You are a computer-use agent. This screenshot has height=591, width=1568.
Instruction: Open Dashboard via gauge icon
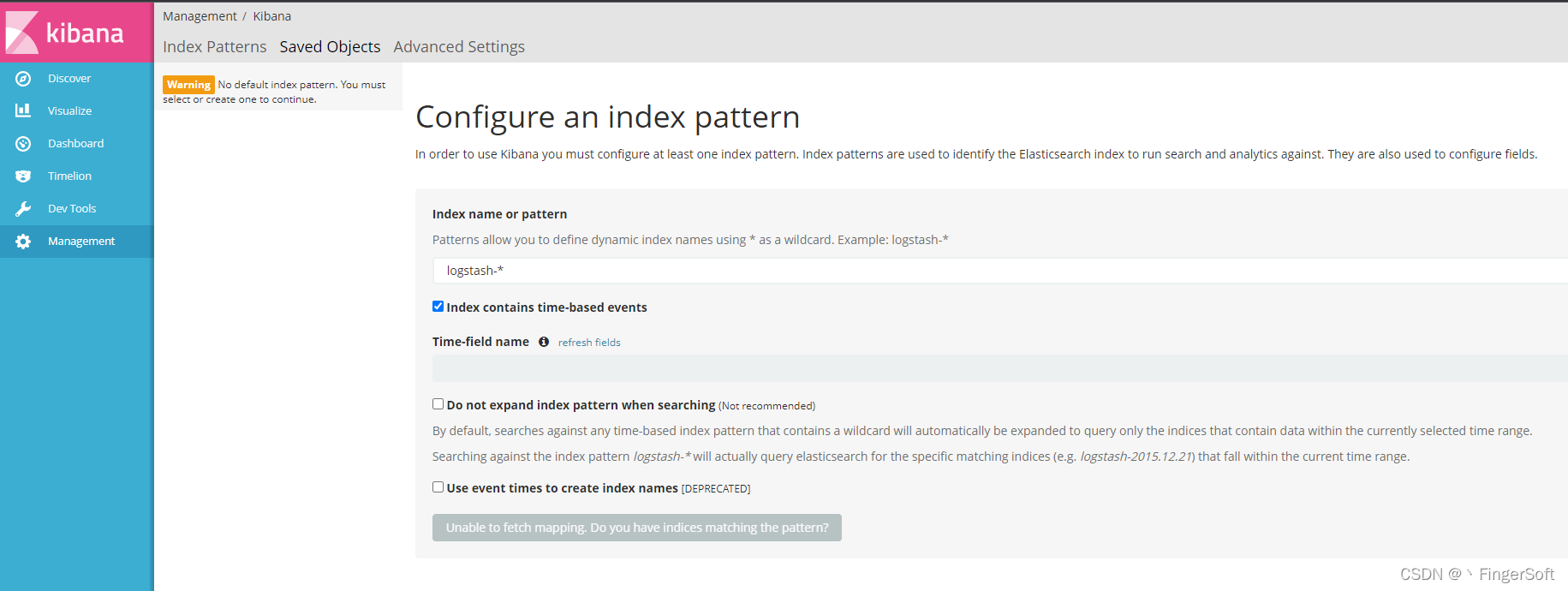tap(23, 144)
